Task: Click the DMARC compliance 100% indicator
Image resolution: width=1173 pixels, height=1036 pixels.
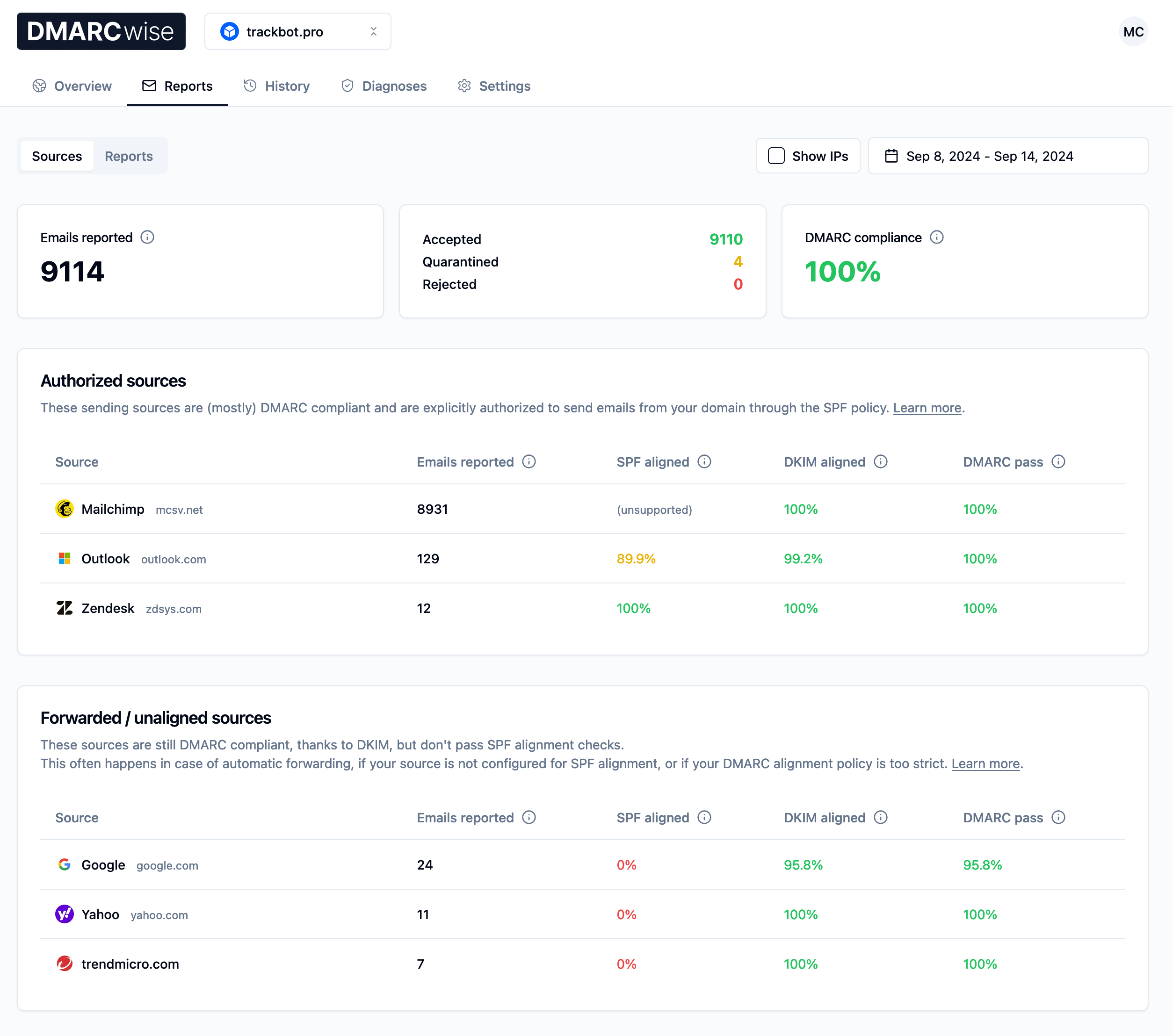Action: (x=843, y=271)
